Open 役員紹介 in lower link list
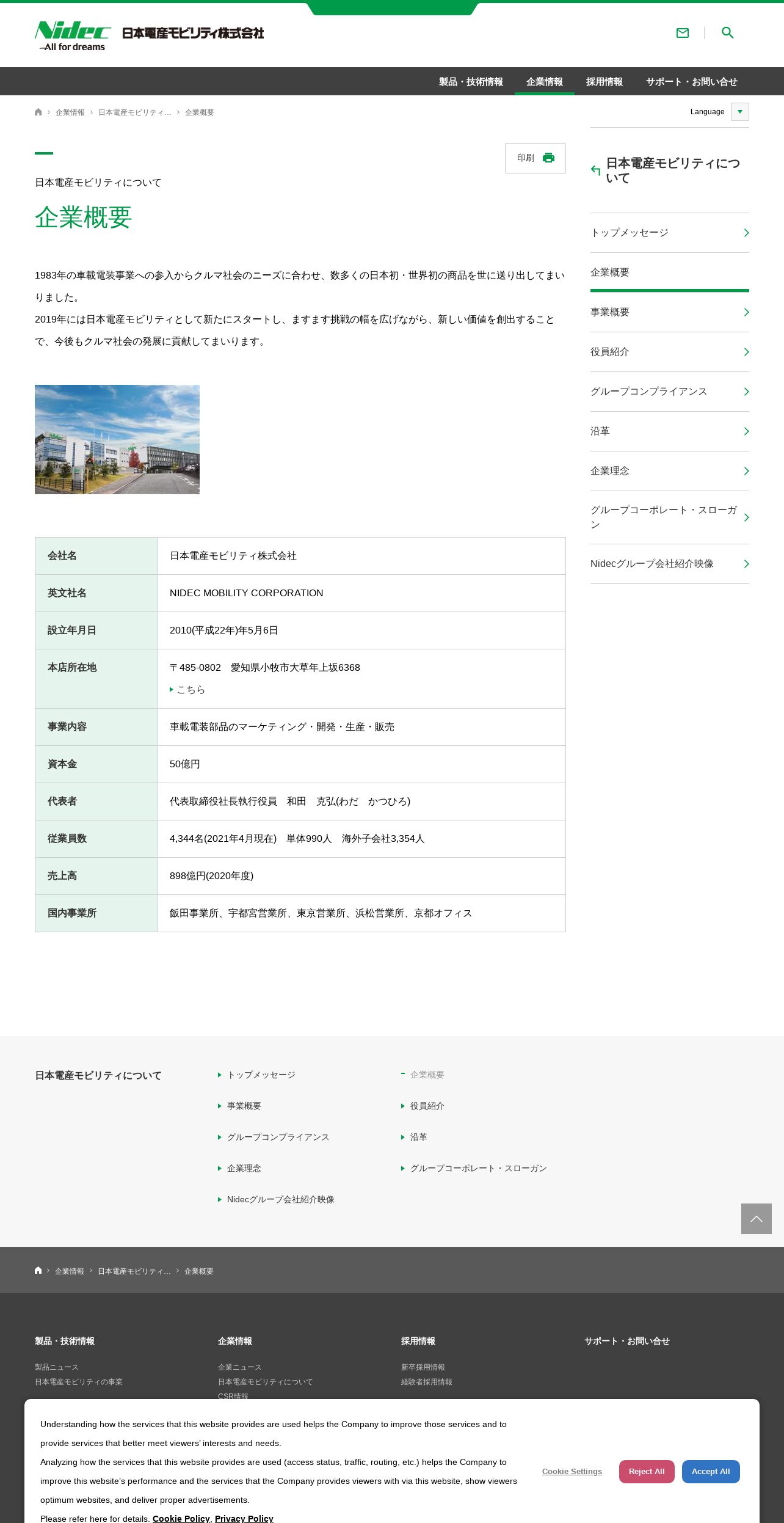784x1523 pixels. pyautogui.click(x=427, y=1106)
